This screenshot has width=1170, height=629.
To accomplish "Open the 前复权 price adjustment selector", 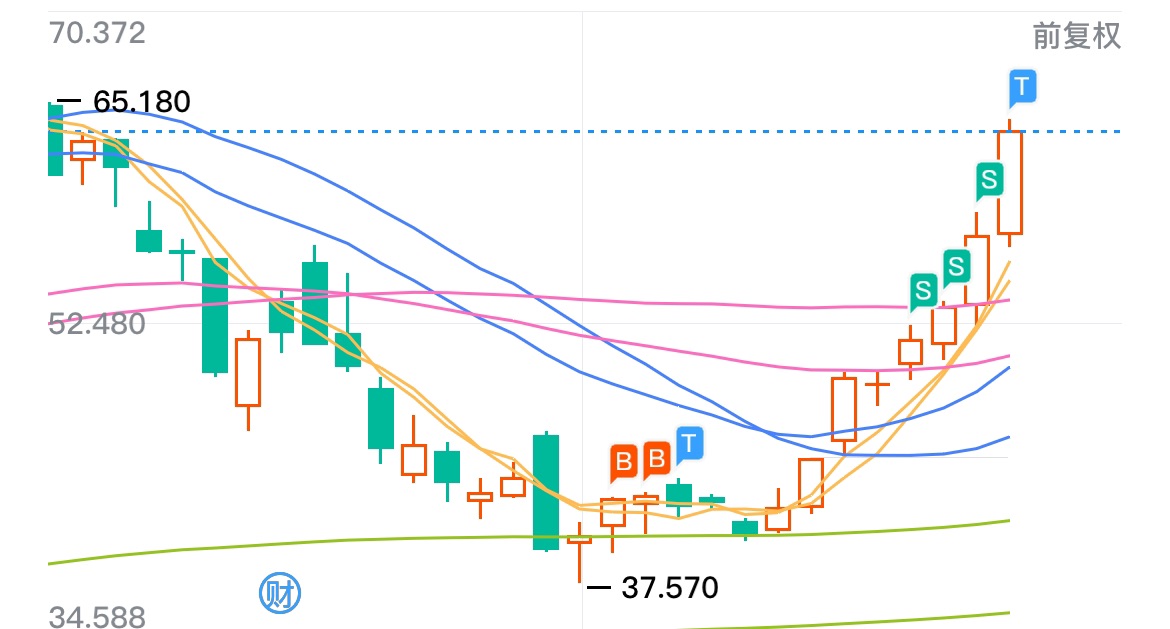I will (x=1077, y=36).
